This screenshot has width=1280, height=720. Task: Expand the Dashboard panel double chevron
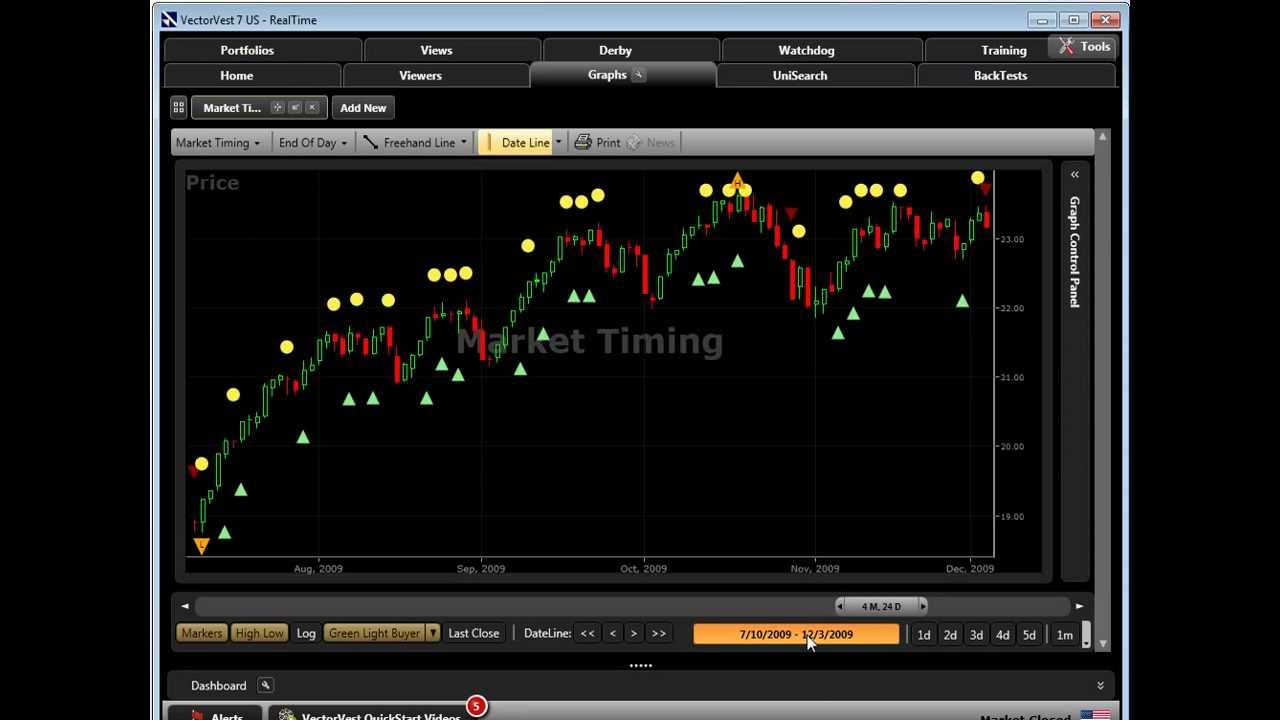1100,686
